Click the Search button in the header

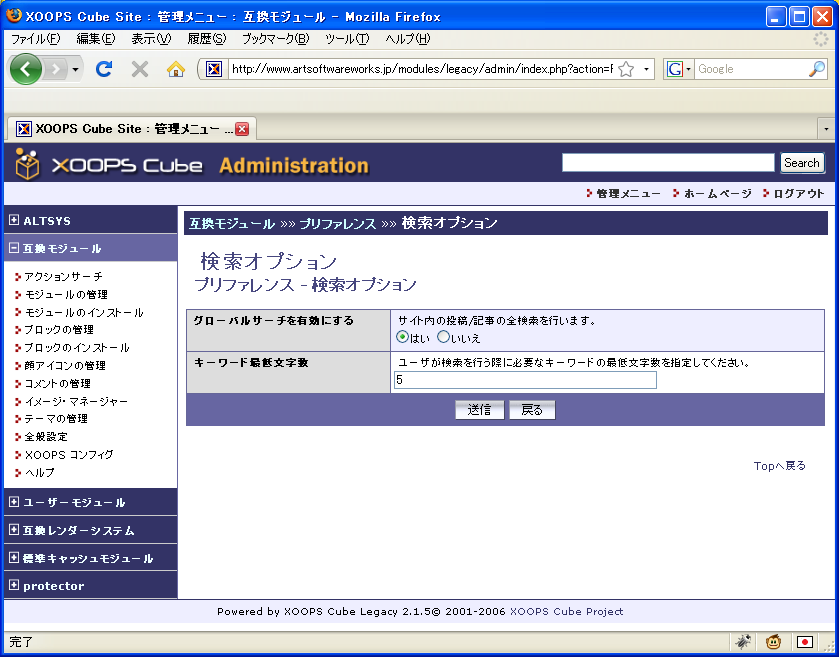pyautogui.click(x=802, y=163)
